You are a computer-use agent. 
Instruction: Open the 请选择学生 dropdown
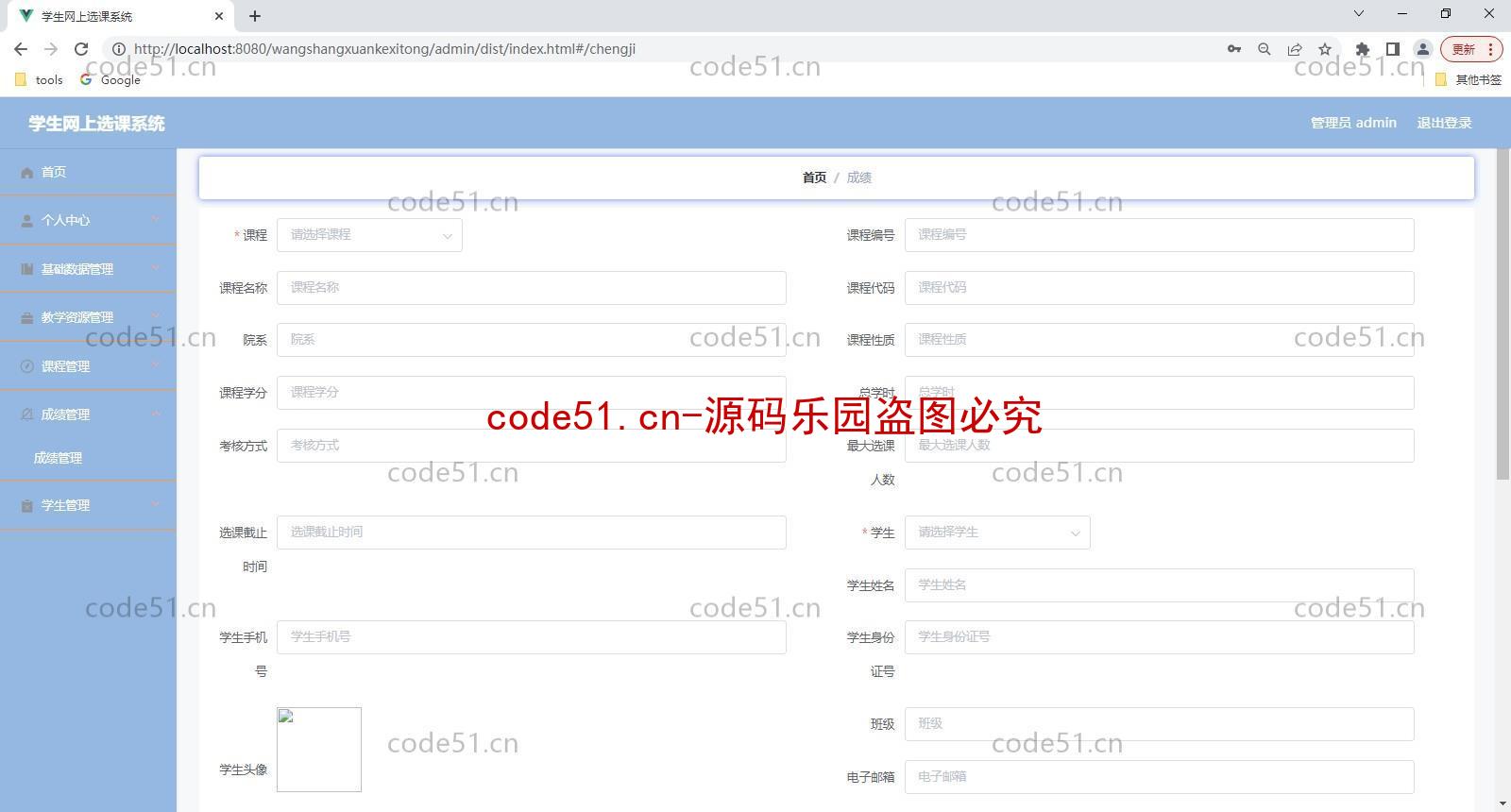coord(997,533)
